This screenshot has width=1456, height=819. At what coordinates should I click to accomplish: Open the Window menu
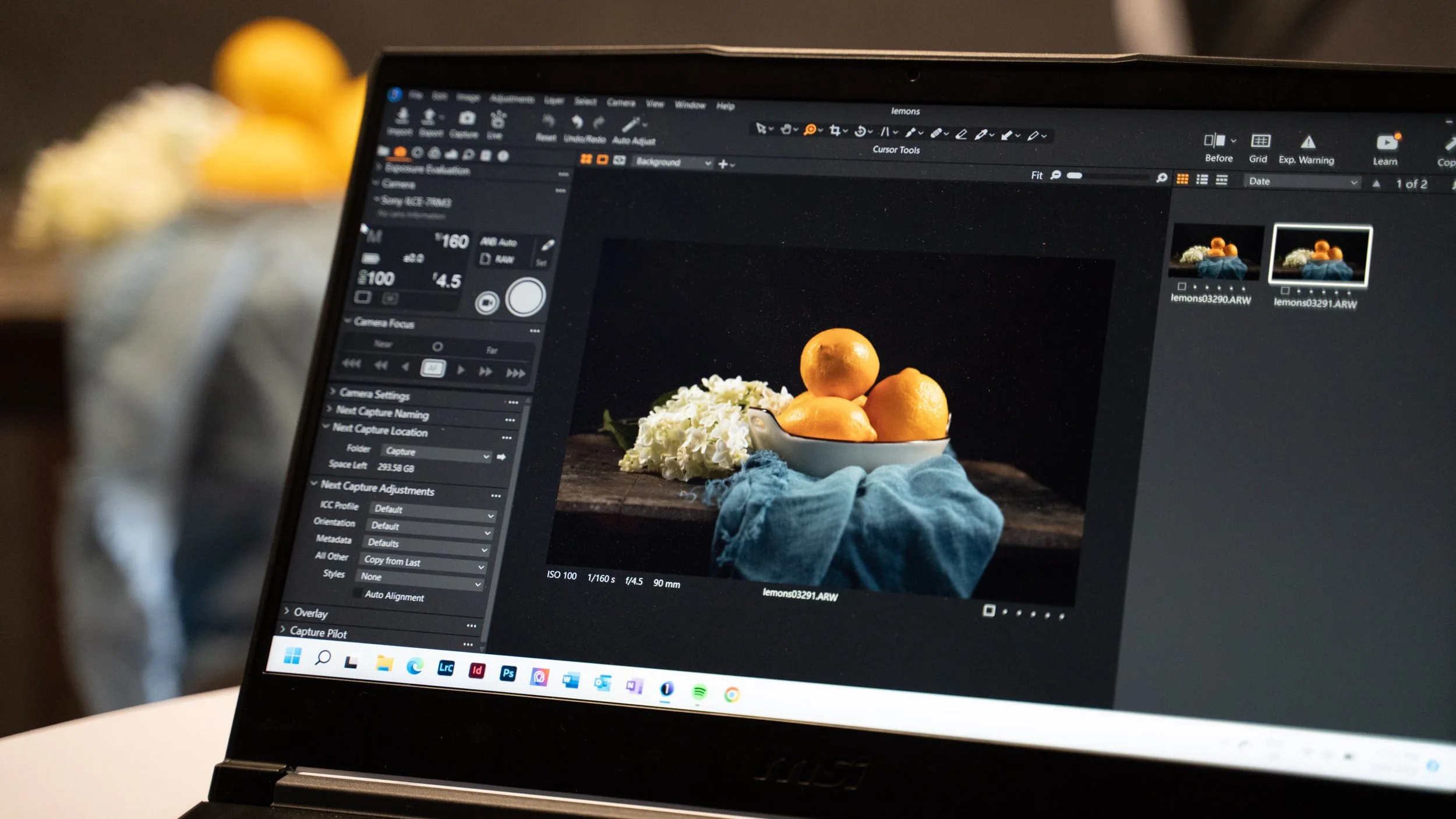pos(690,105)
